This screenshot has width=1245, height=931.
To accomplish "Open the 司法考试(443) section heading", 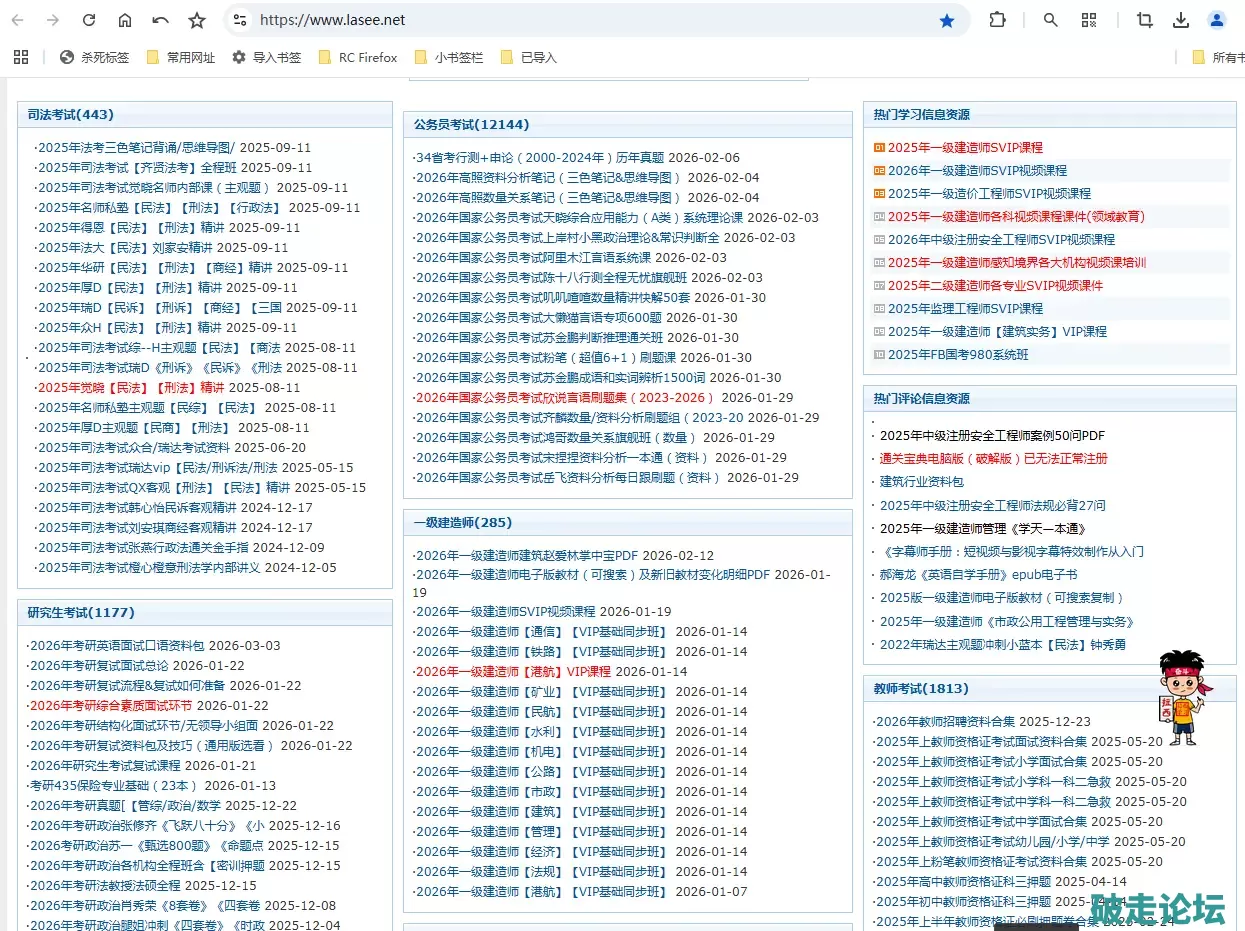I will (x=71, y=115).
